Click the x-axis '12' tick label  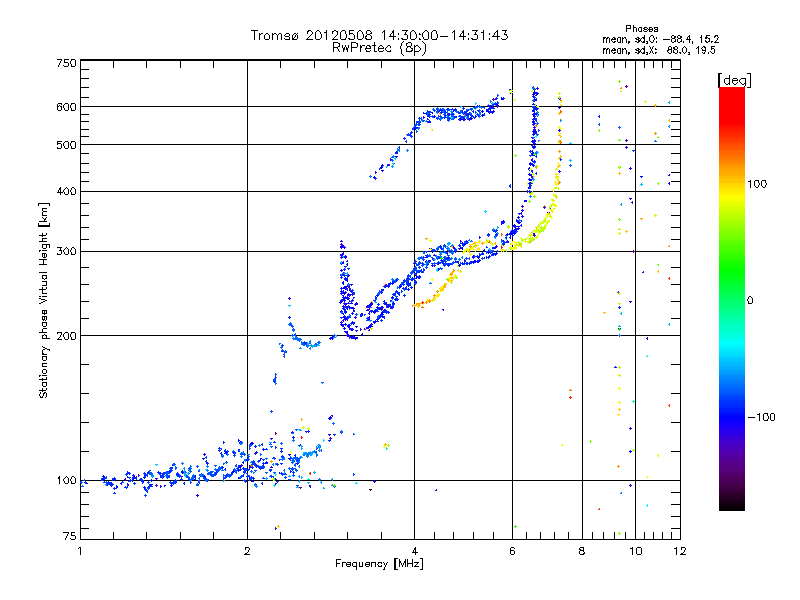(680, 551)
